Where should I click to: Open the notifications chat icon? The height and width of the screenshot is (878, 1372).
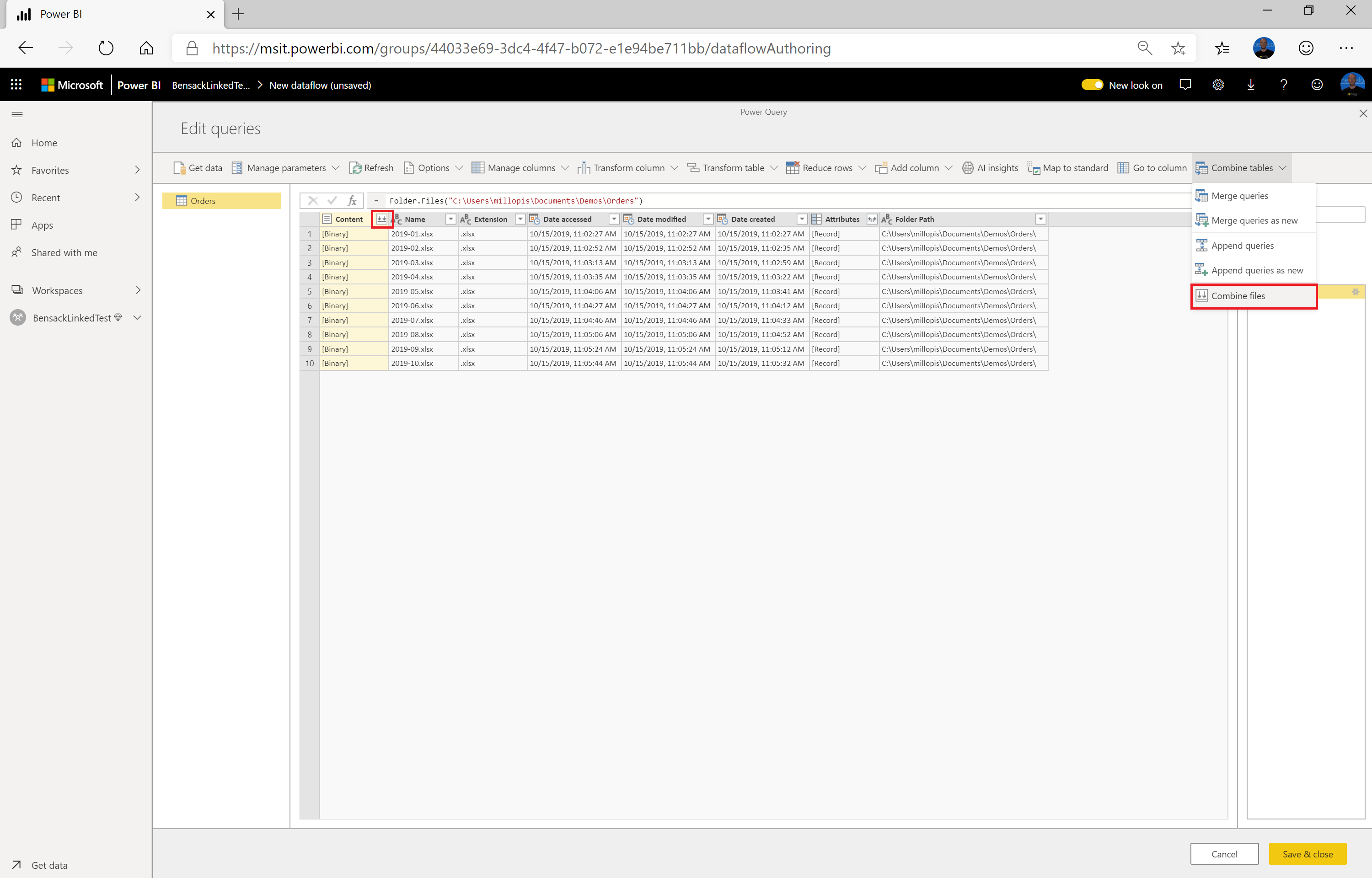point(1185,85)
